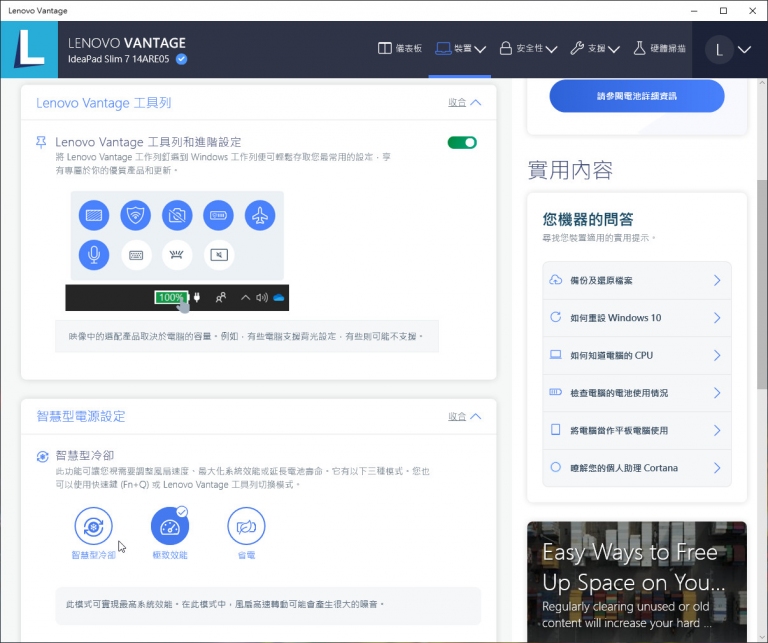This screenshot has width=768, height=643.
Task: Click the people icon in taskbar preview
Action: click(x=221, y=297)
